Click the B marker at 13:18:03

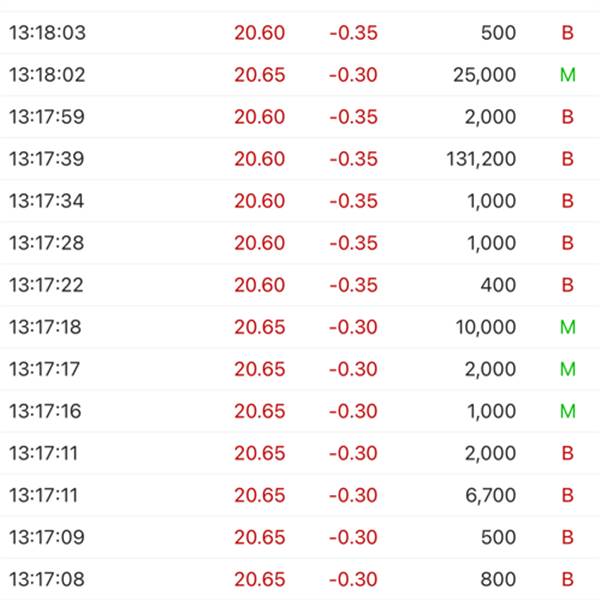[x=567, y=33]
